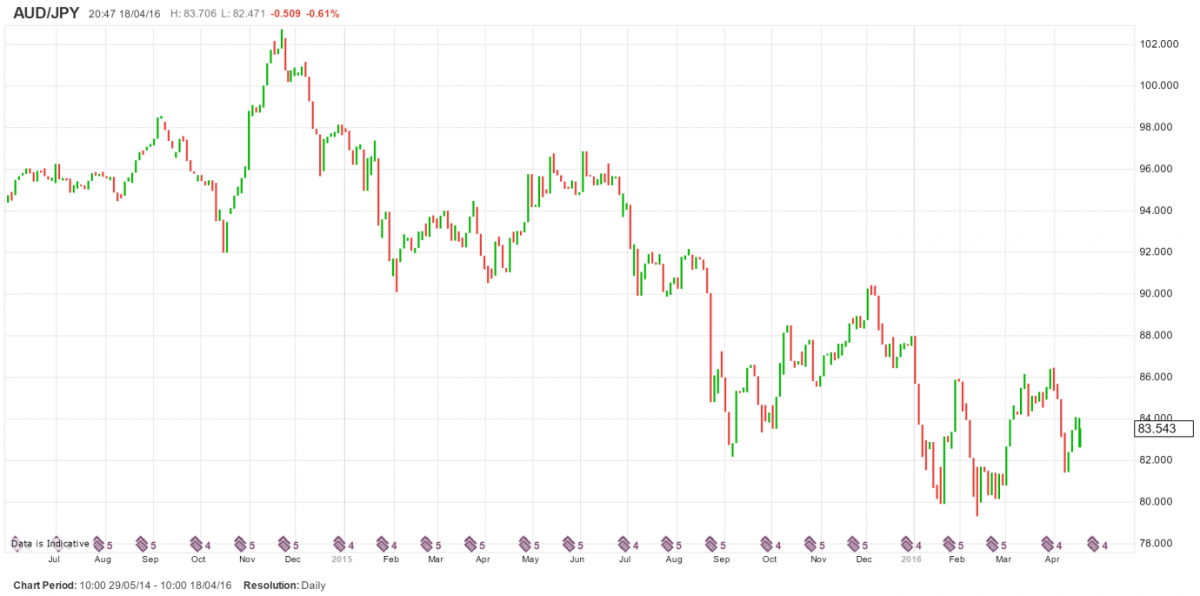Image resolution: width=1200 pixels, height=596 pixels.
Task: Click the Data is Indicative notice
Action: [50, 543]
